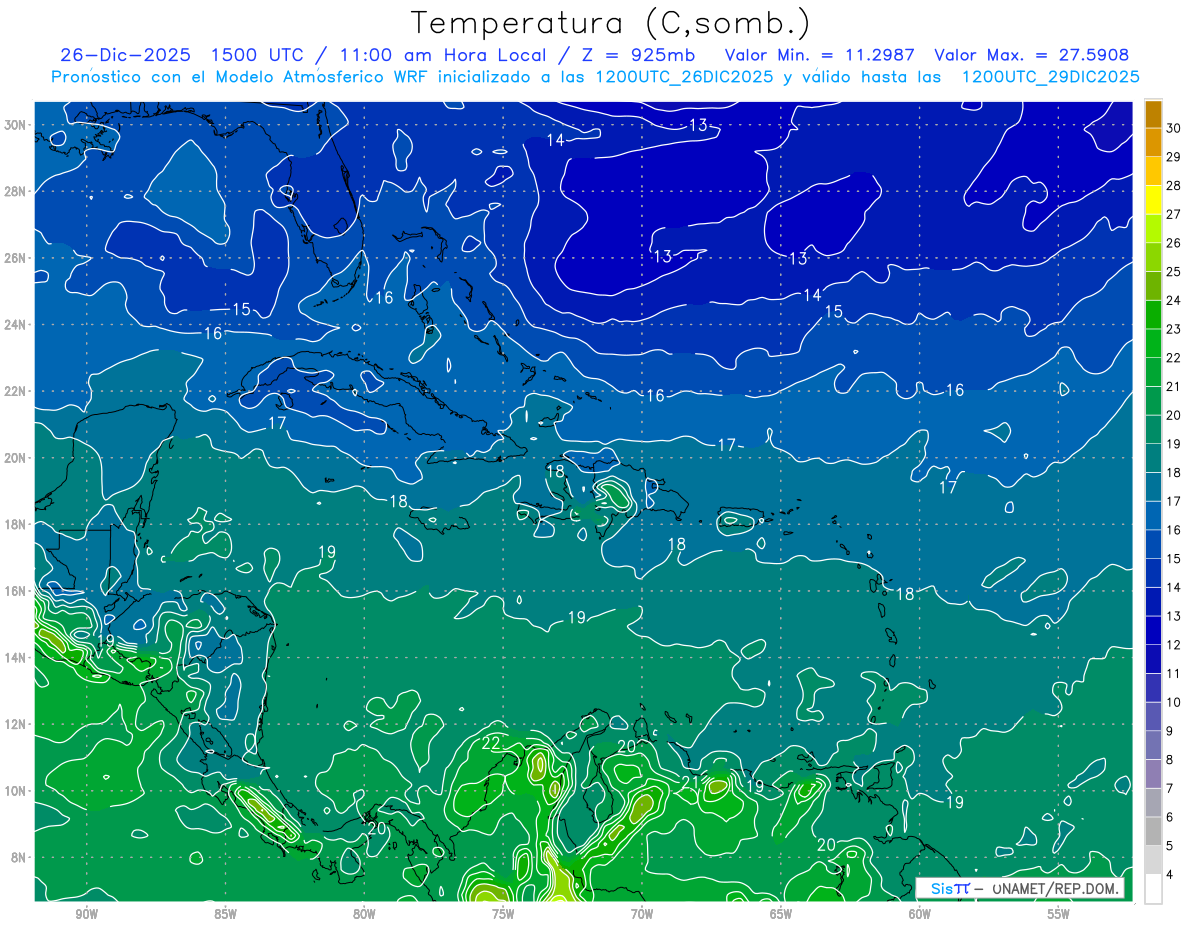Click the '9' label on the color scale
The height and width of the screenshot is (927, 1200).
point(1170,731)
